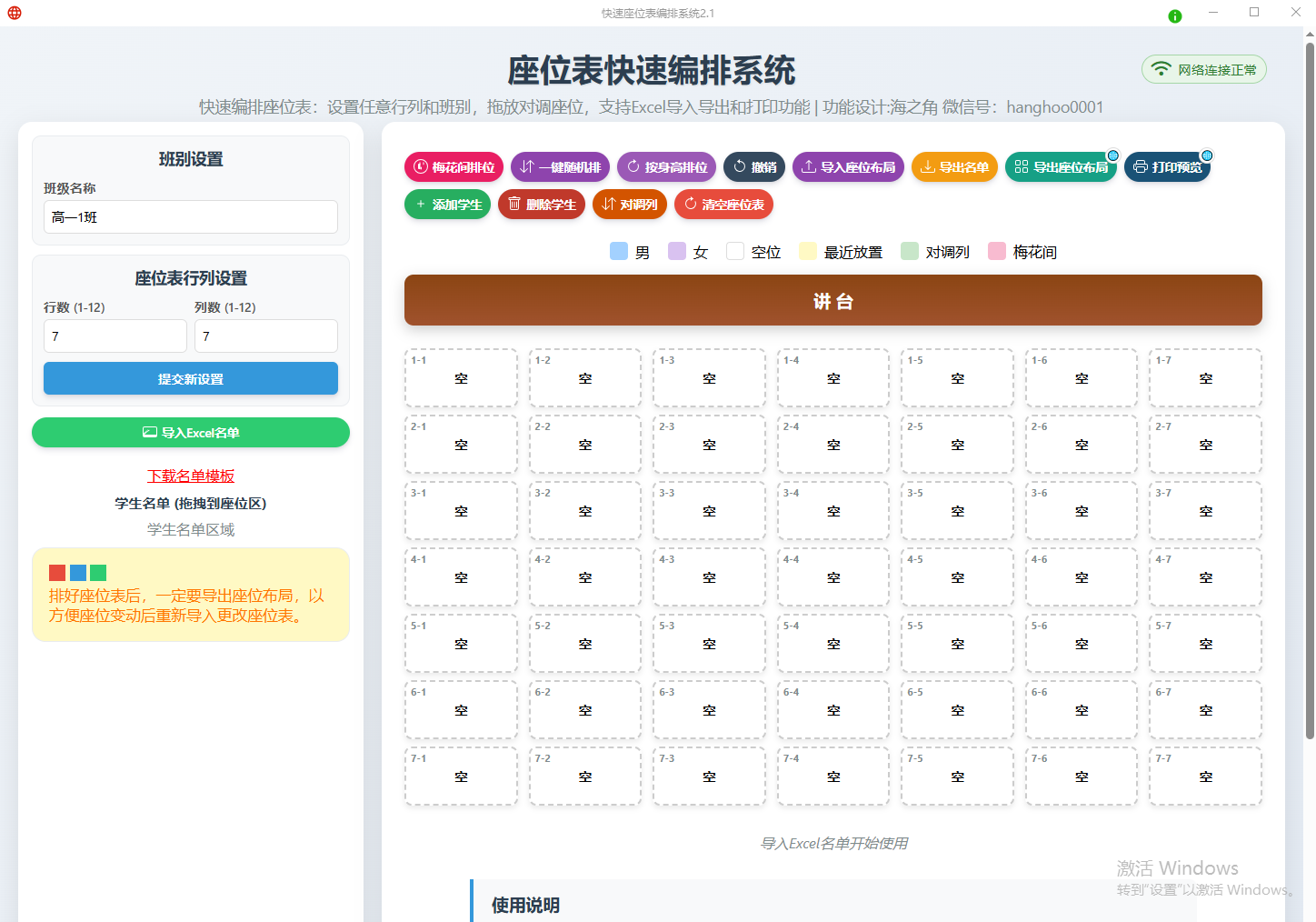The height and width of the screenshot is (922, 1316).
Task: Swap columns using 对调列
Action: tap(629, 205)
